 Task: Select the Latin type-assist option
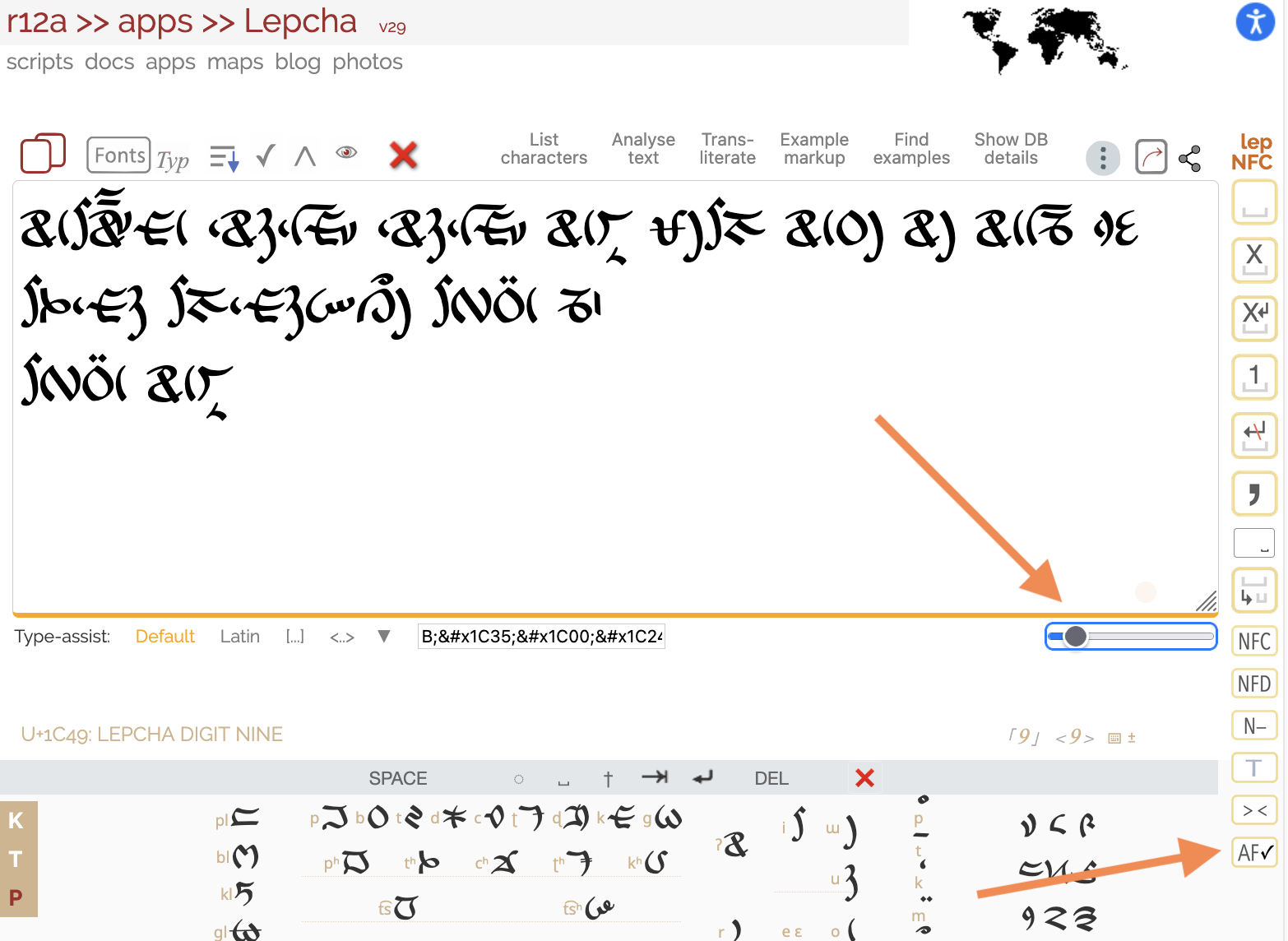(240, 636)
